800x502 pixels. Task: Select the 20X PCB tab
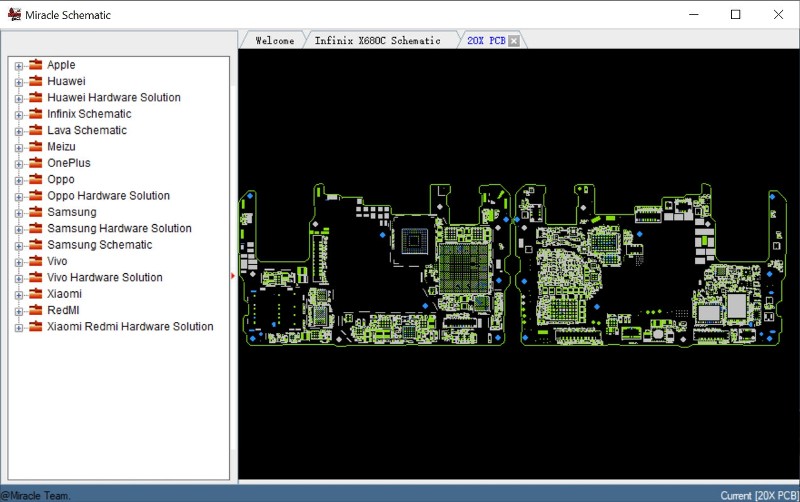[x=486, y=40]
